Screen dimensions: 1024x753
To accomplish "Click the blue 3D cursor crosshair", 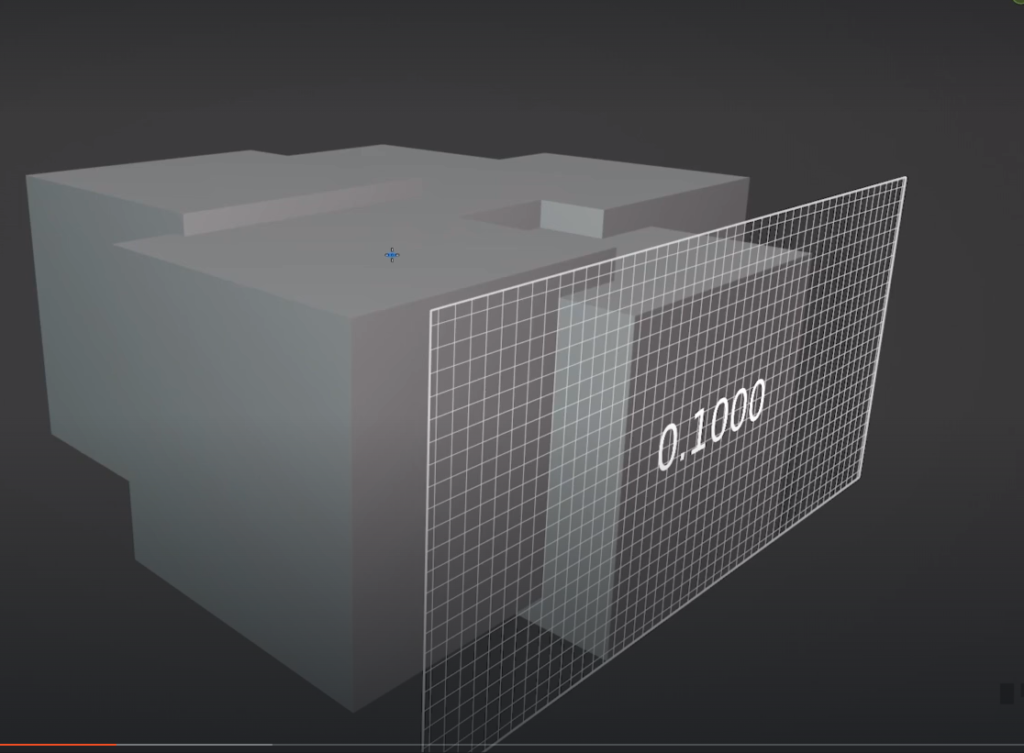I will pos(392,255).
